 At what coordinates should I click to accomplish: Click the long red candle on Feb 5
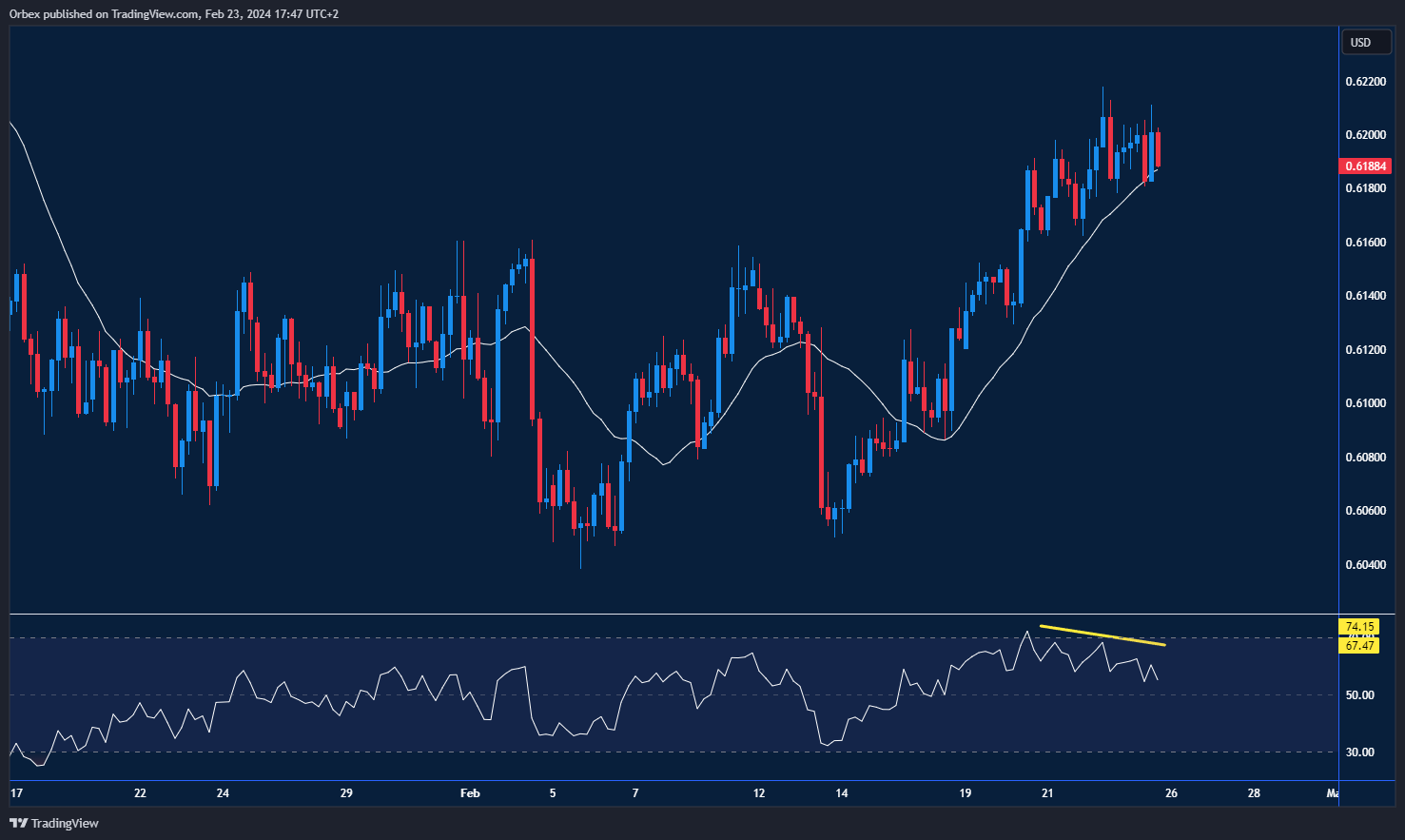[x=532, y=333]
